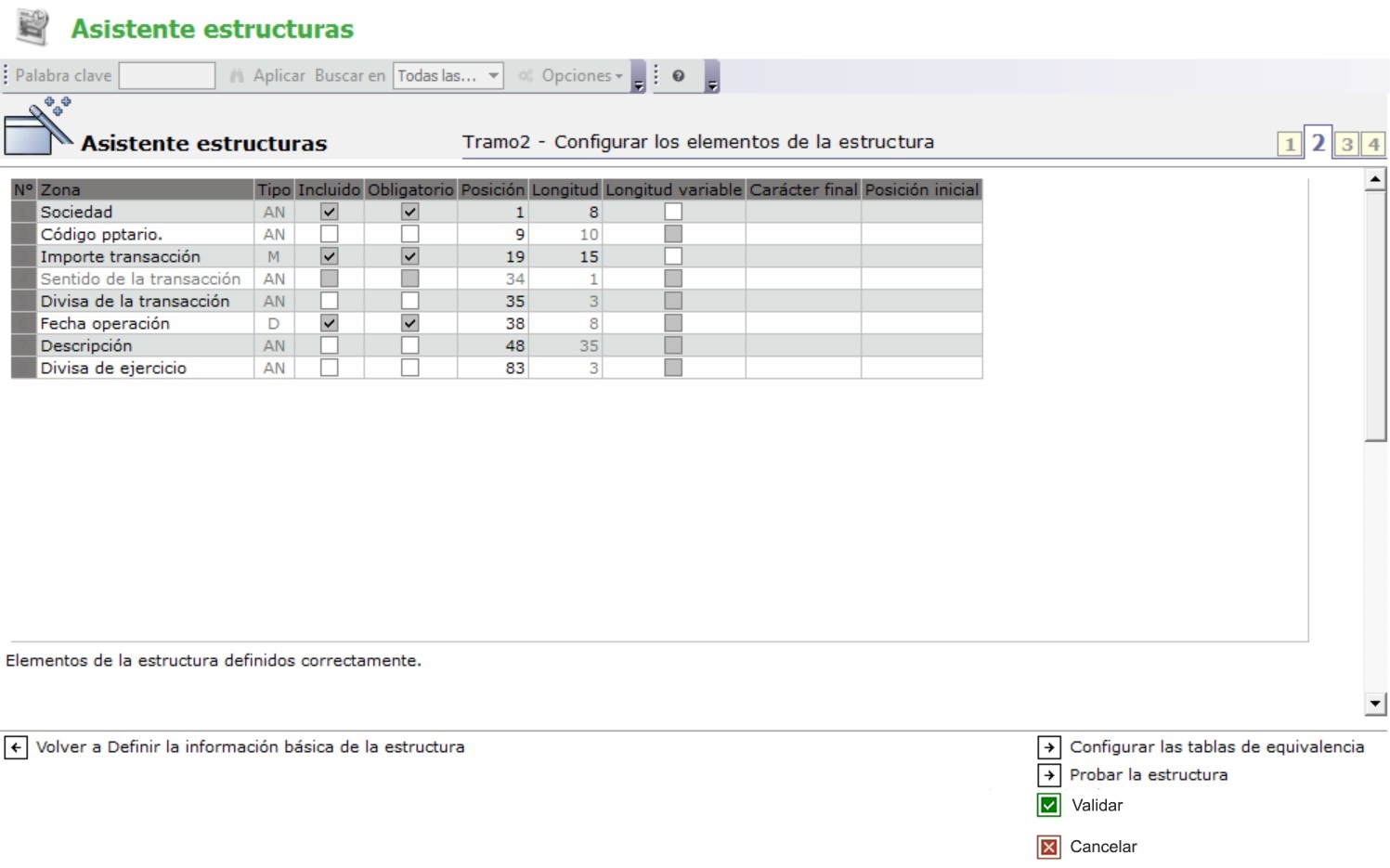1390x868 pixels.
Task: Click the Aplicar binoculars icon
Action: [x=237, y=76]
